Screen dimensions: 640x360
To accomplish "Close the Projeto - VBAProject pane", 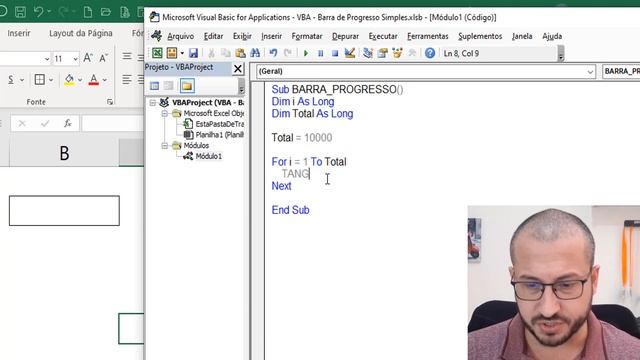I will [x=238, y=69].
